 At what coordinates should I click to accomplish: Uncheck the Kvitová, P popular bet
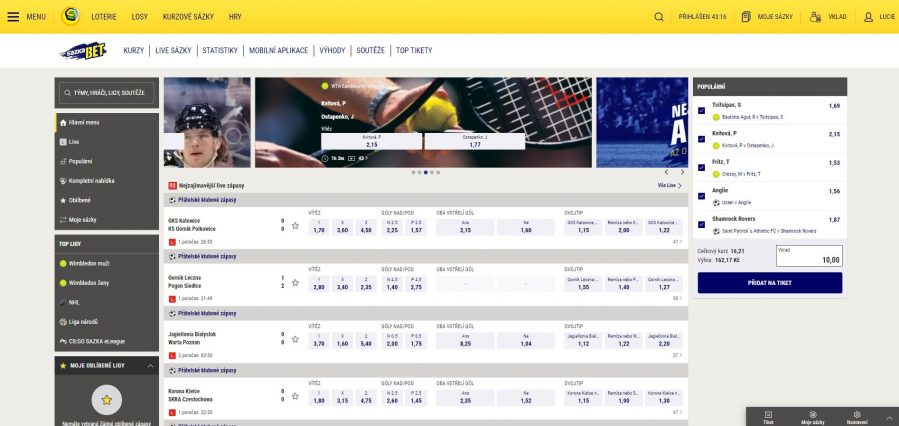click(701, 138)
